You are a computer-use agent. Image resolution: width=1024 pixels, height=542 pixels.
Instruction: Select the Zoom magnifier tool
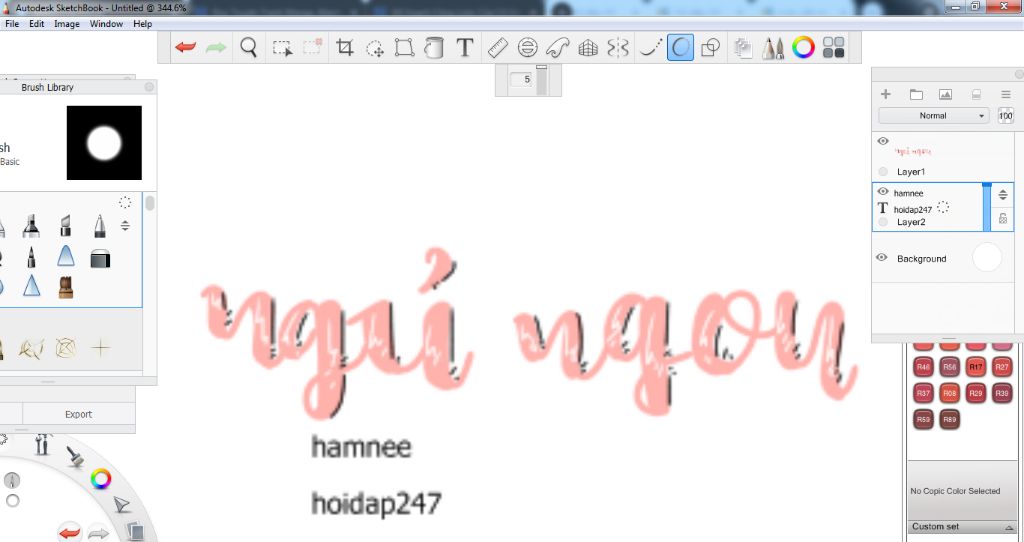click(249, 48)
